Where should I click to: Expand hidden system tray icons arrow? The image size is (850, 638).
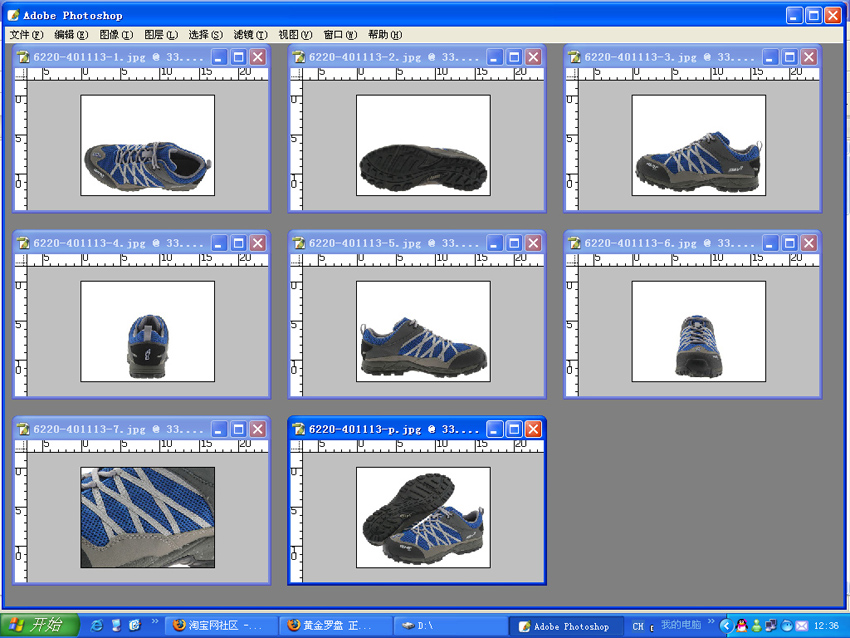point(726,626)
